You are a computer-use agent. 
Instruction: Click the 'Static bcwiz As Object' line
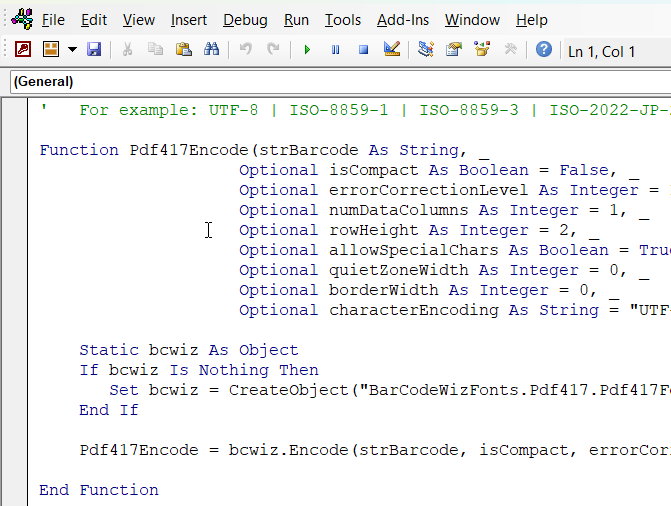pyautogui.click(x=189, y=350)
